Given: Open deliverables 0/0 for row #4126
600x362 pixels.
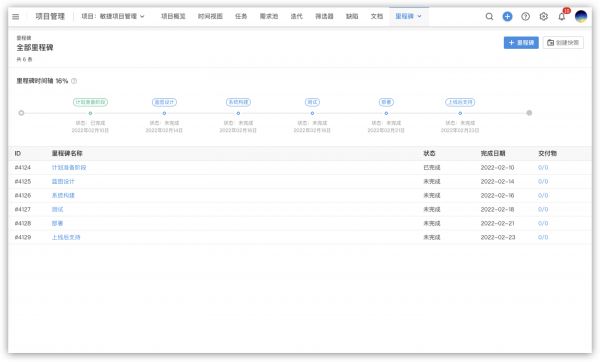Looking at the screenshot, I should 543,196.
